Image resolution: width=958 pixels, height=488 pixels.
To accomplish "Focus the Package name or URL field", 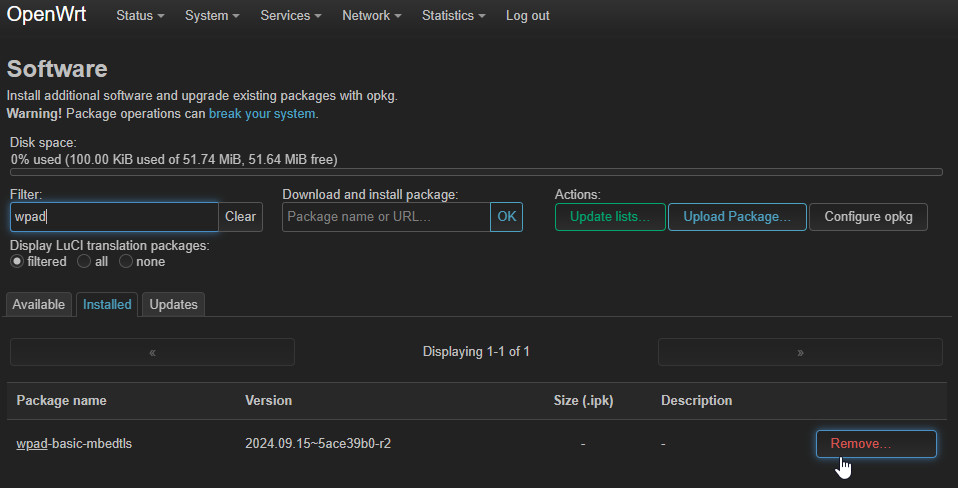I will click(386, 217).
